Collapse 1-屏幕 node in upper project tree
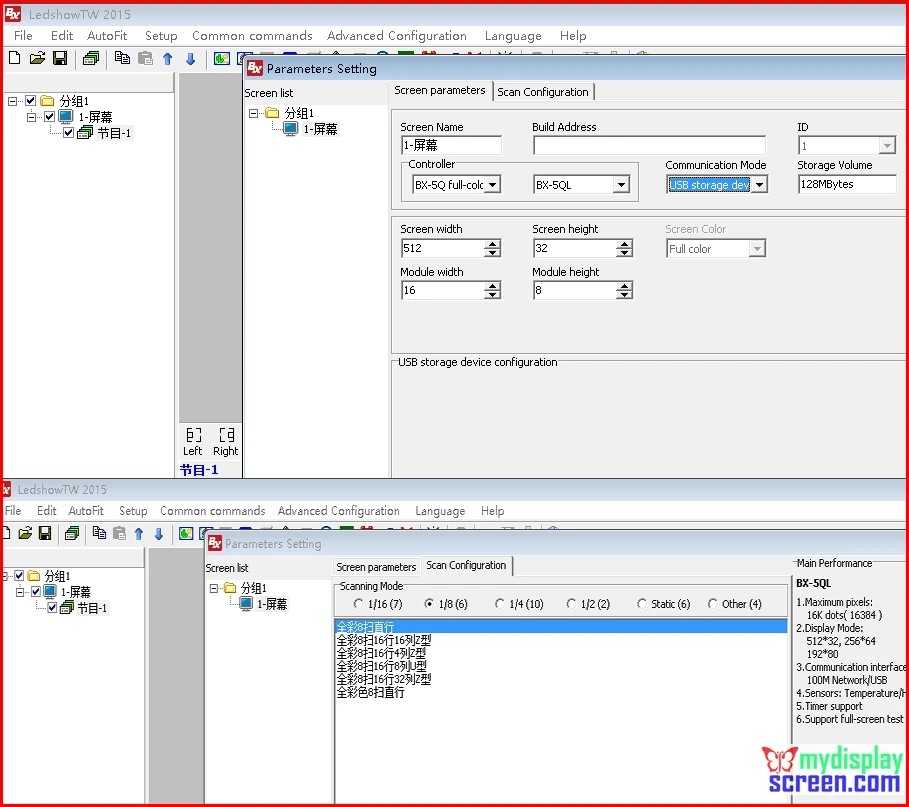Image resolution: width=909 pixels, height=807 pixels. [31, 117]
